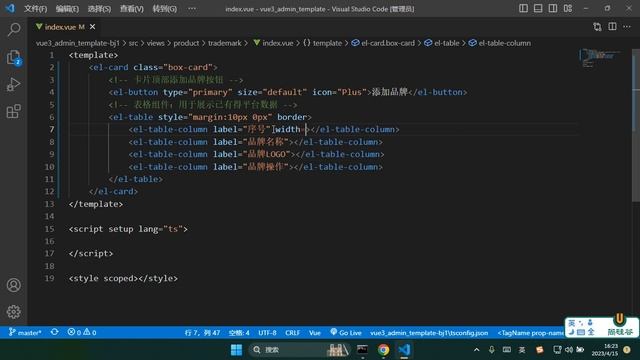Click line number 15 in gutter
The height and width of the screenshot is (360, 640).
(49, 229)
